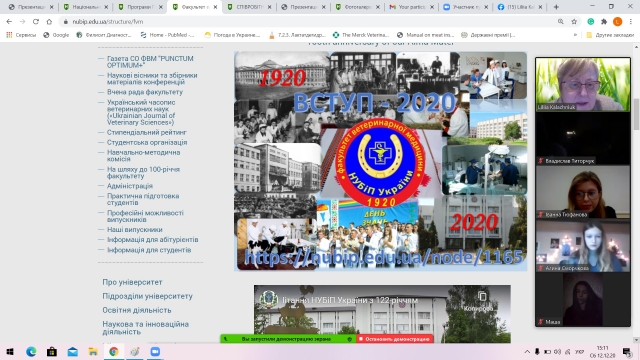Open Microsoft Store from the taskbar
Viewport: 640px width, 360px height.
click(52, 351)
